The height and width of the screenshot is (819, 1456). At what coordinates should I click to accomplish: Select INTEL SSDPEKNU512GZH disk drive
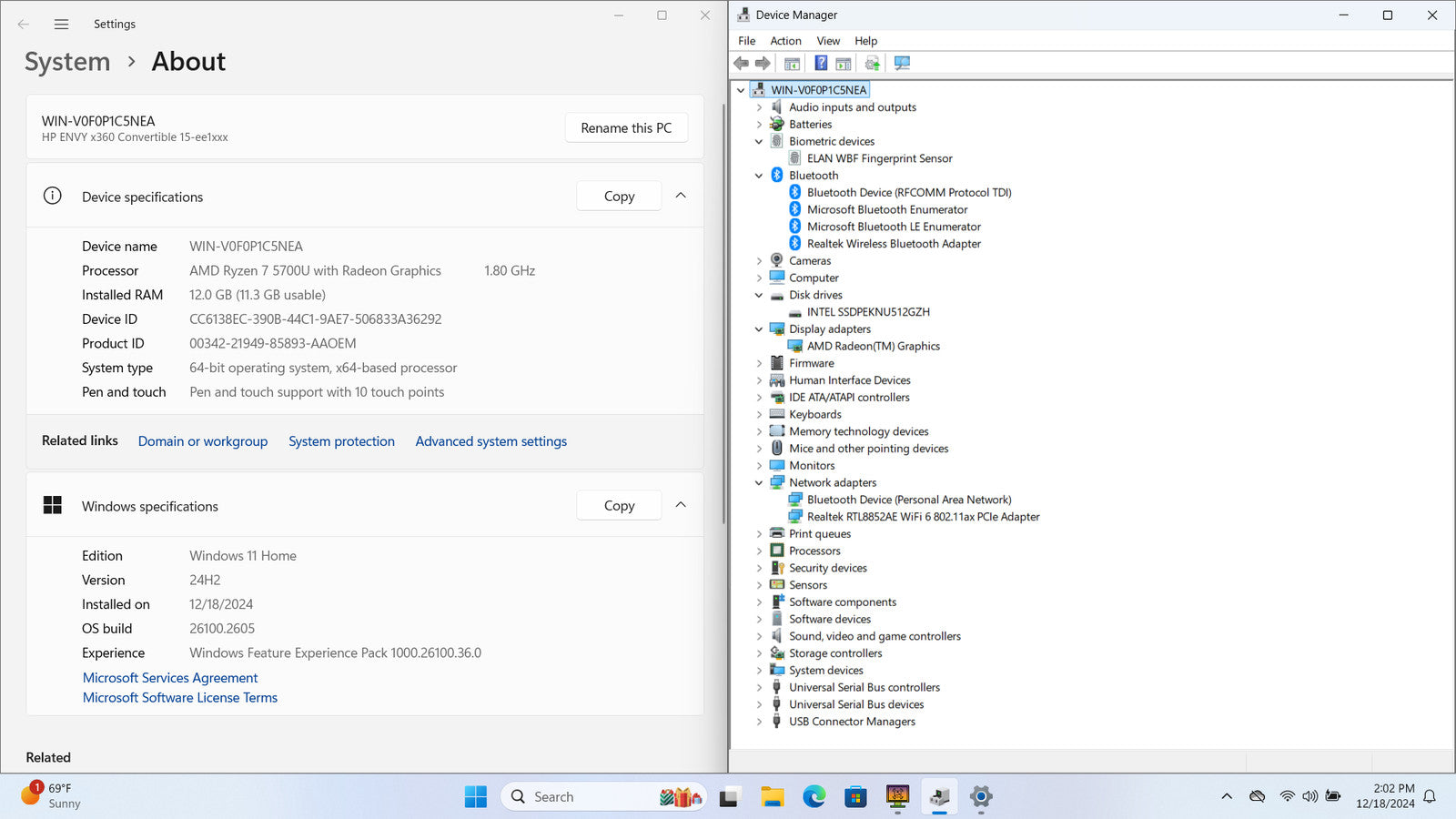tap(868, 312)
